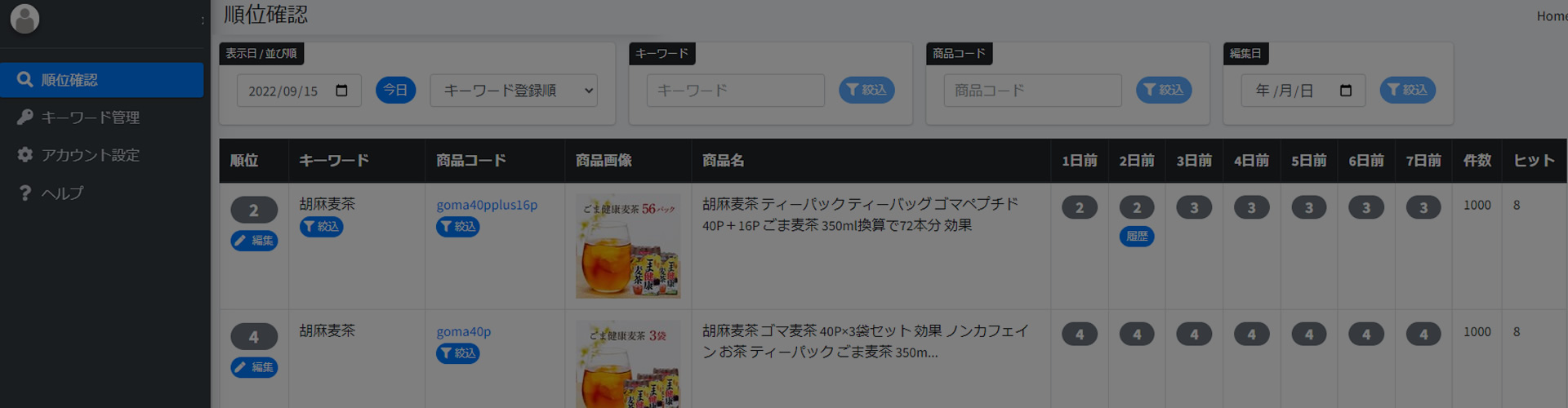This screenshot has width=1568, height=408.
Task: Open ヘルプ in the sidebar
Action: (x=101, y=193)
